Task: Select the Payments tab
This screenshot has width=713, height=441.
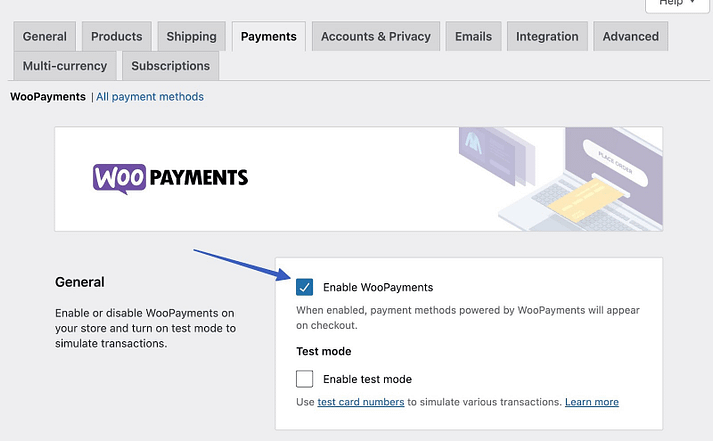Action: 268,37
